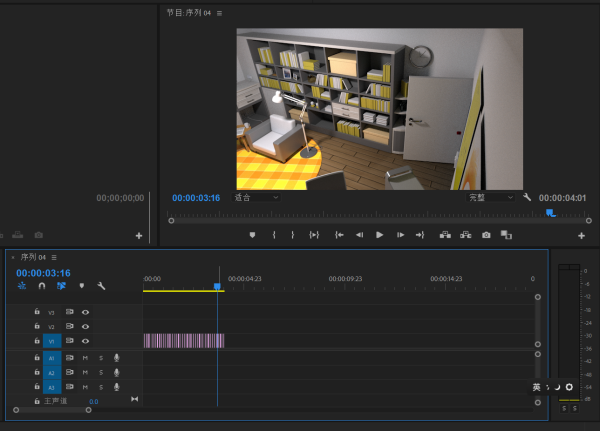Viewport: 600px width, 431px height.
Task: Toggle sync lock on V2 track
Action: tap(69, 326)
